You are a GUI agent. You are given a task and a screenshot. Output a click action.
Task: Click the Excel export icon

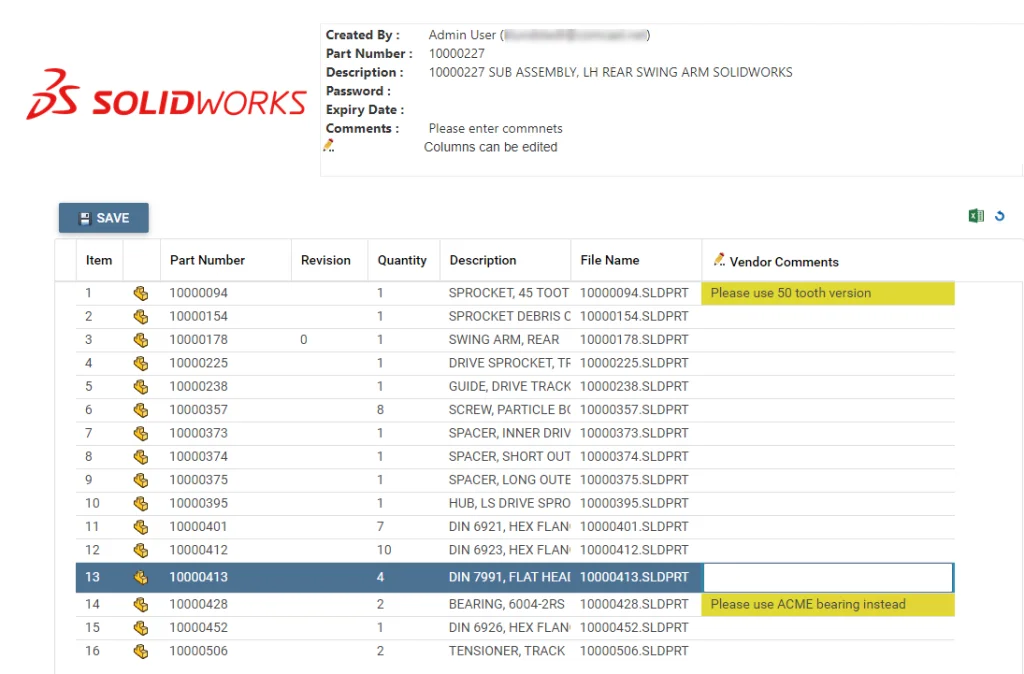pos(976,216)
